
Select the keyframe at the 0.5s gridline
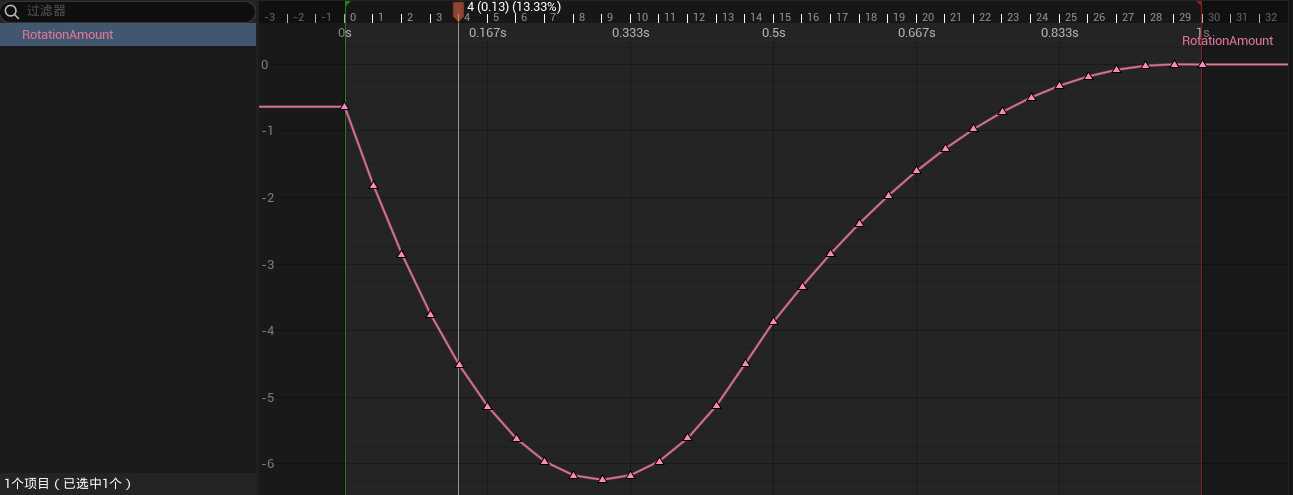773,321
